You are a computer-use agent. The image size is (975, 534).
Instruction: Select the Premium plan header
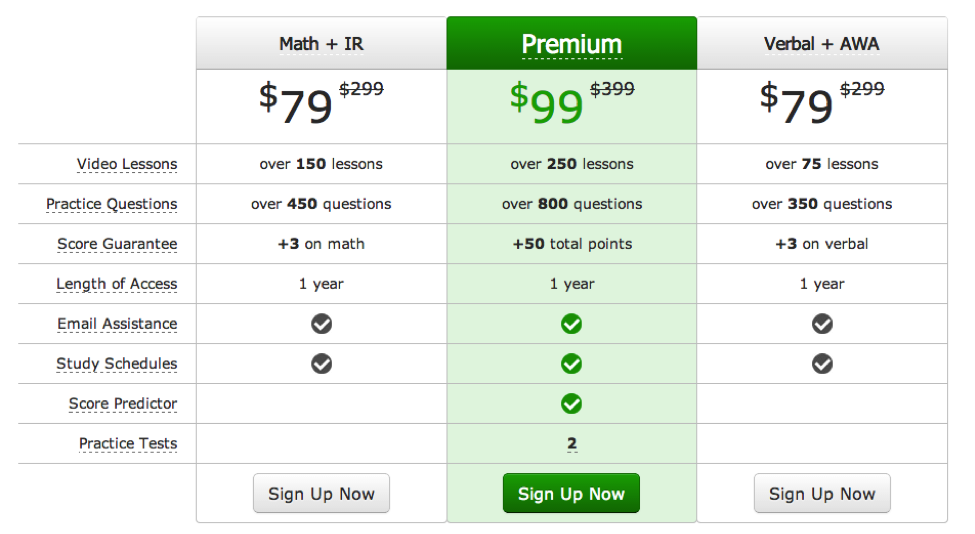(x=572, y=44)
